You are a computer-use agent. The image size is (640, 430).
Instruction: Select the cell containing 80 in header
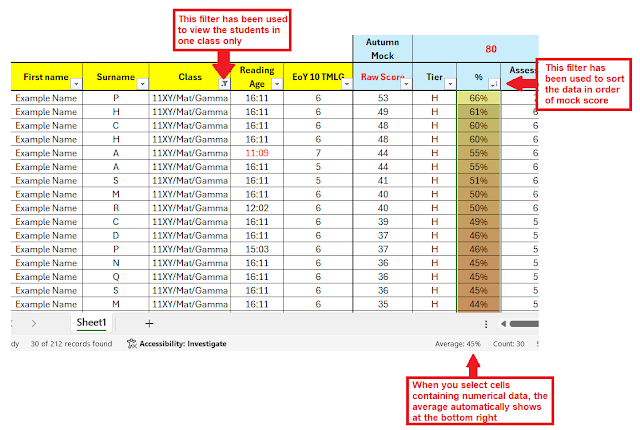[x=490, y=46]
